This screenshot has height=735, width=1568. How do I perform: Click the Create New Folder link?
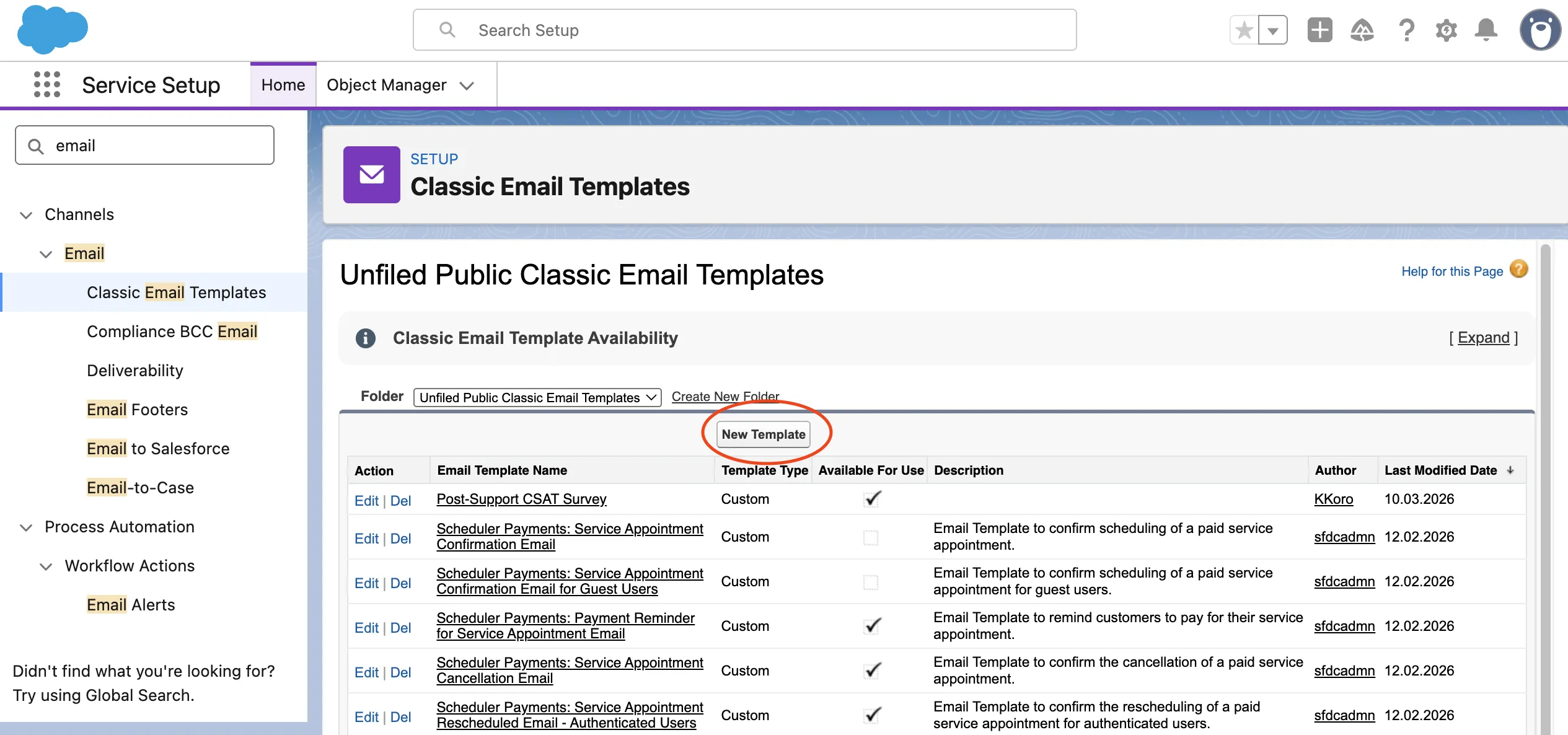(726, 396)
